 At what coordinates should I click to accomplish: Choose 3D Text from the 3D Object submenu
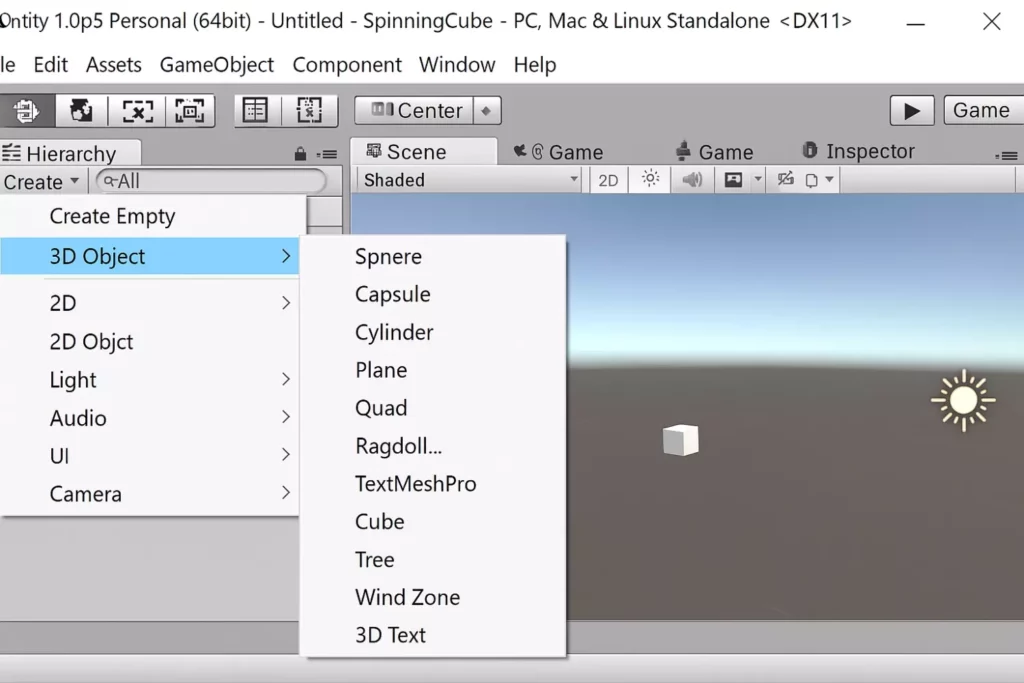pos(433,635)
